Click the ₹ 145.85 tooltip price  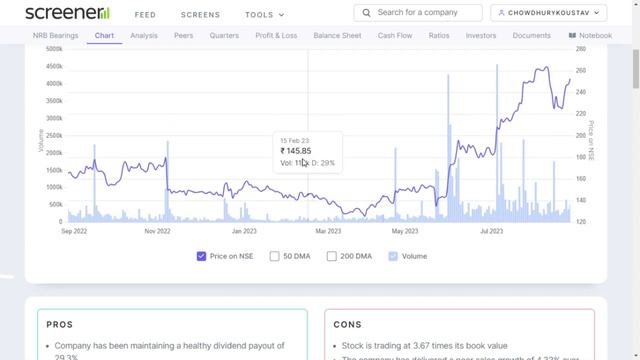296,151
